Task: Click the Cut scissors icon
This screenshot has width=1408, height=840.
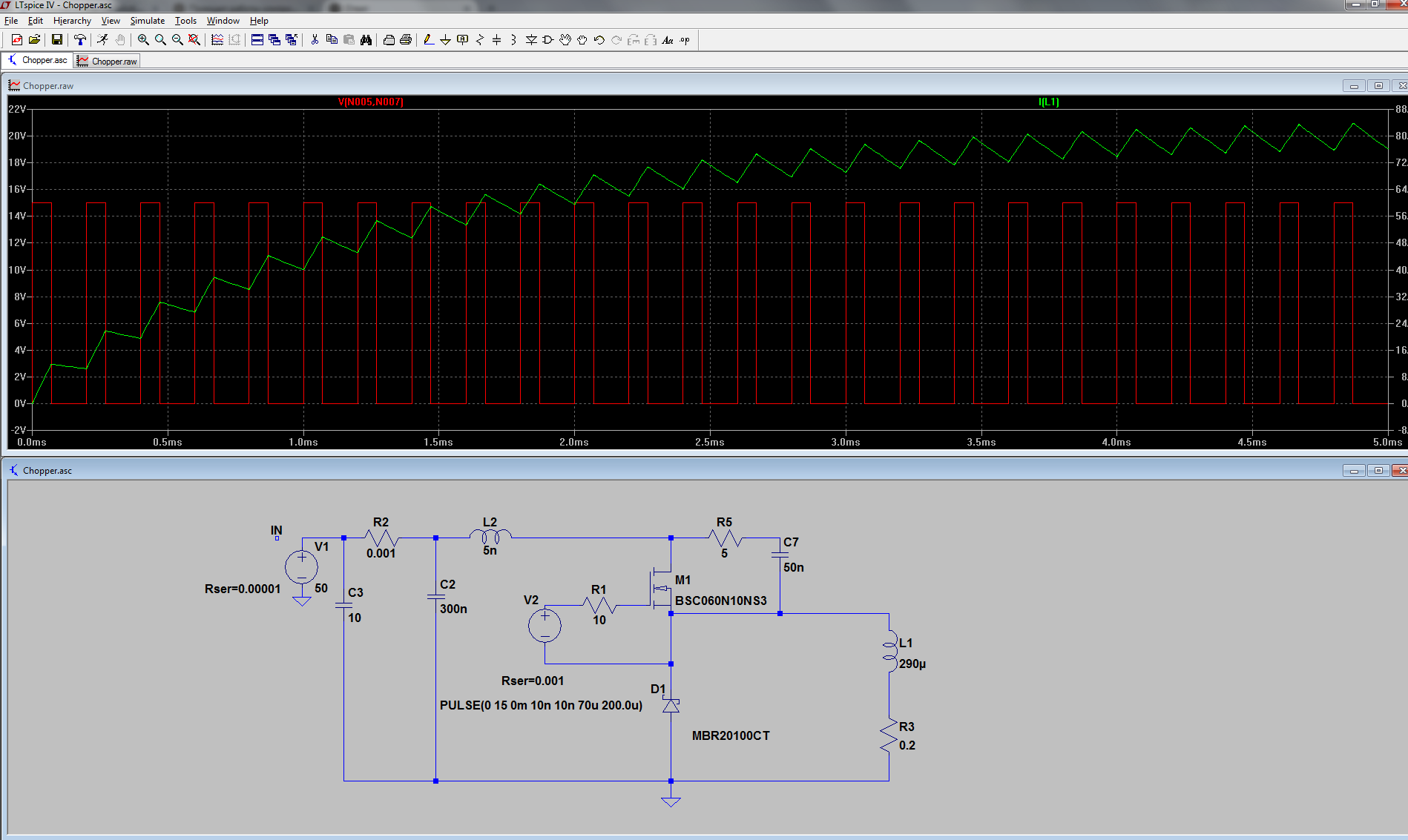Action: (x=315, y=40)
